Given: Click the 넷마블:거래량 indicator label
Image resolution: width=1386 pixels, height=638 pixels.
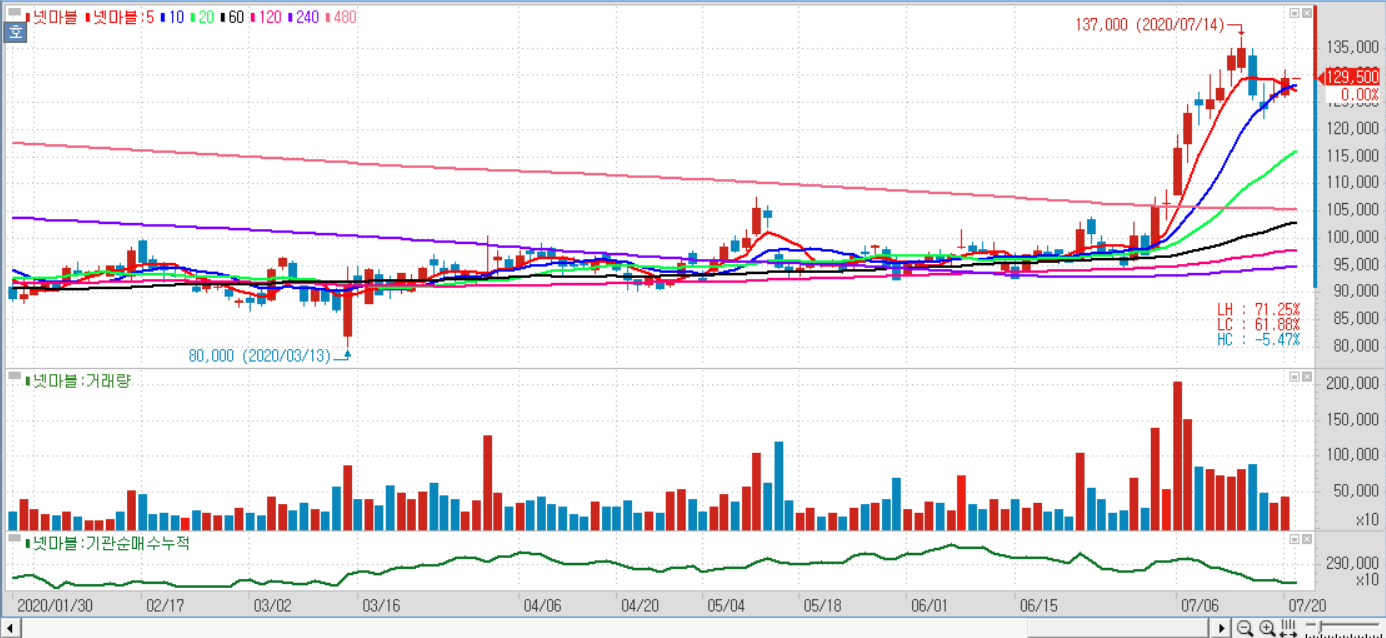Looking at the screenshot, I should [x=78, y=381].
